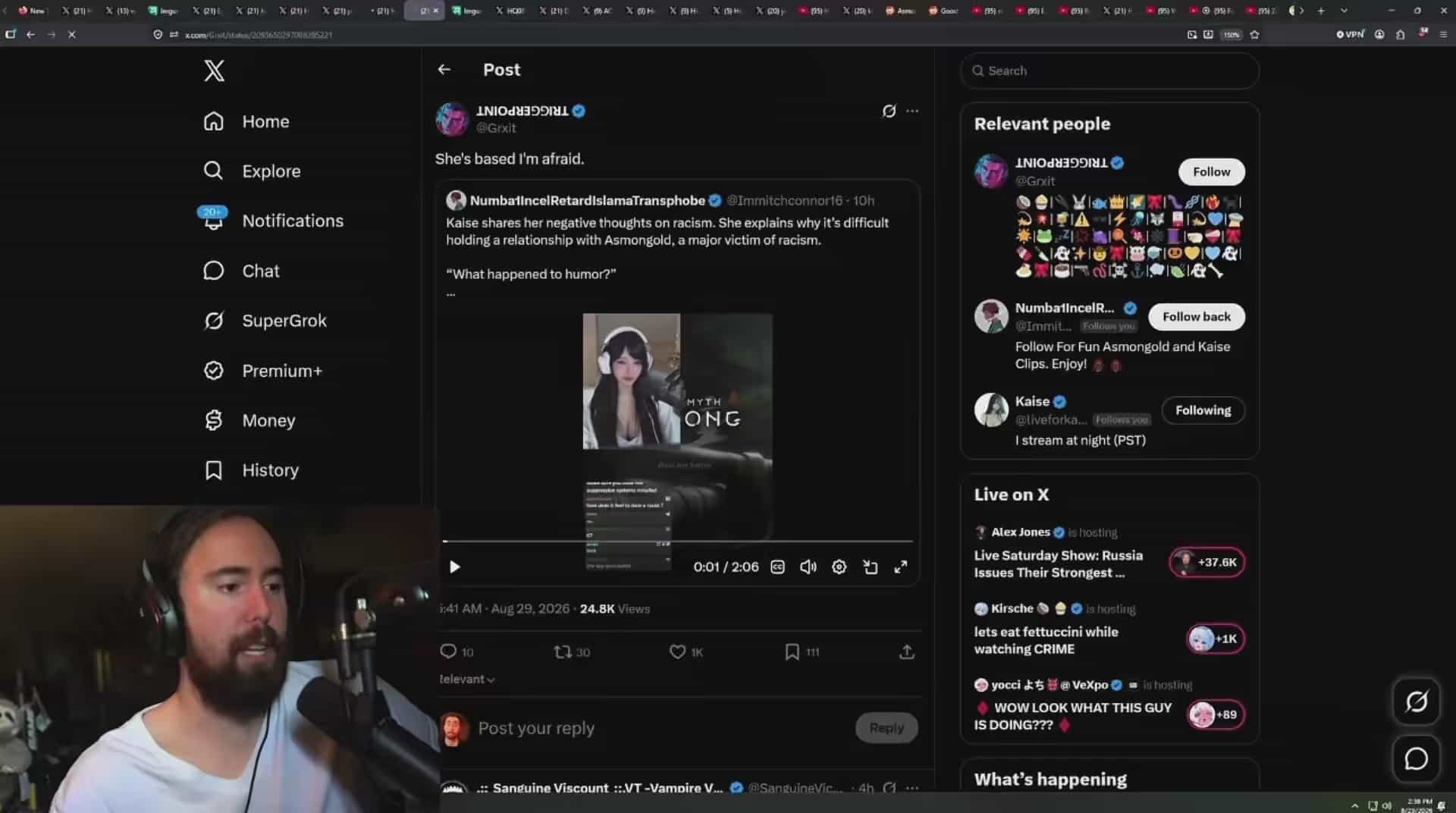The image size is (1456, 813).
Task: Open the floating chat bubble button
Action: [x=1416, y=758]
